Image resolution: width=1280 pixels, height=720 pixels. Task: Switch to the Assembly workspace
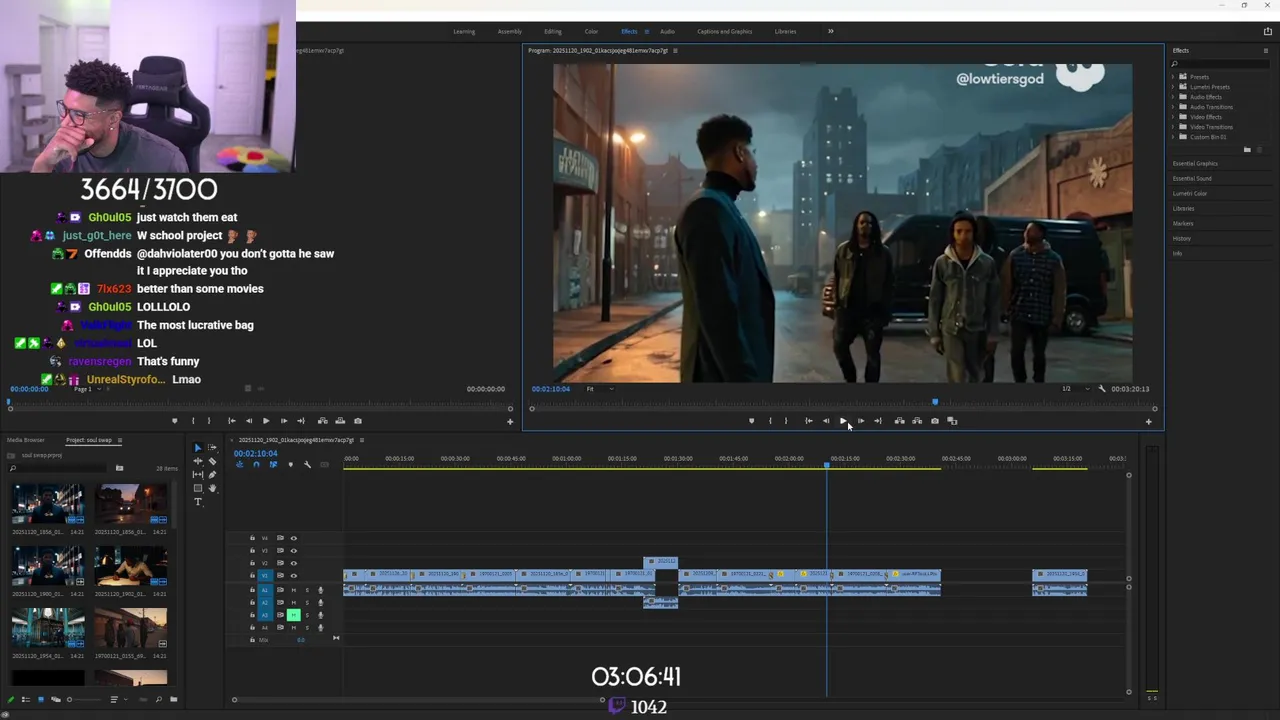click(510, 31)
